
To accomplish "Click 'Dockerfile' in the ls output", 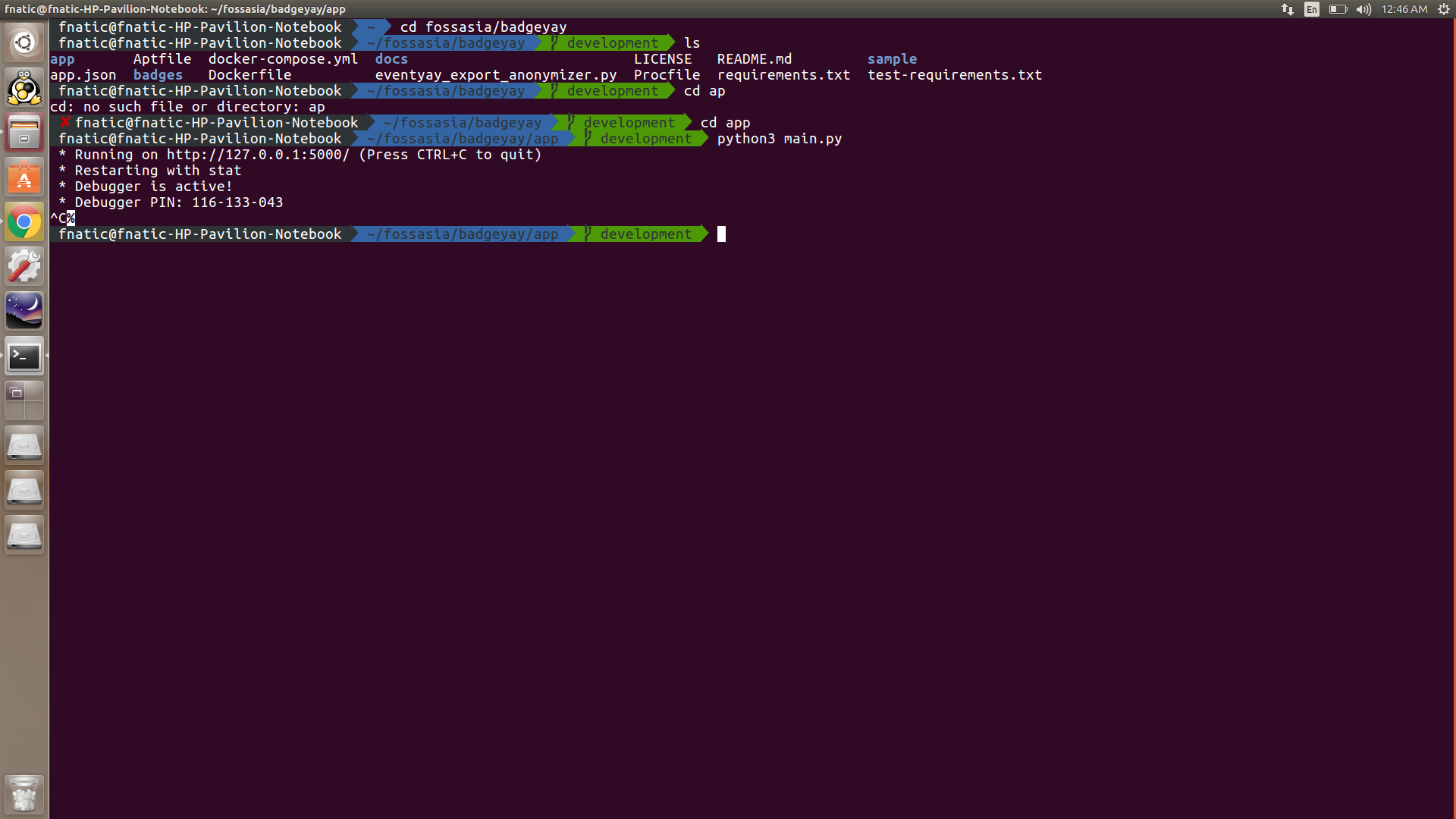I will (249, 75).
